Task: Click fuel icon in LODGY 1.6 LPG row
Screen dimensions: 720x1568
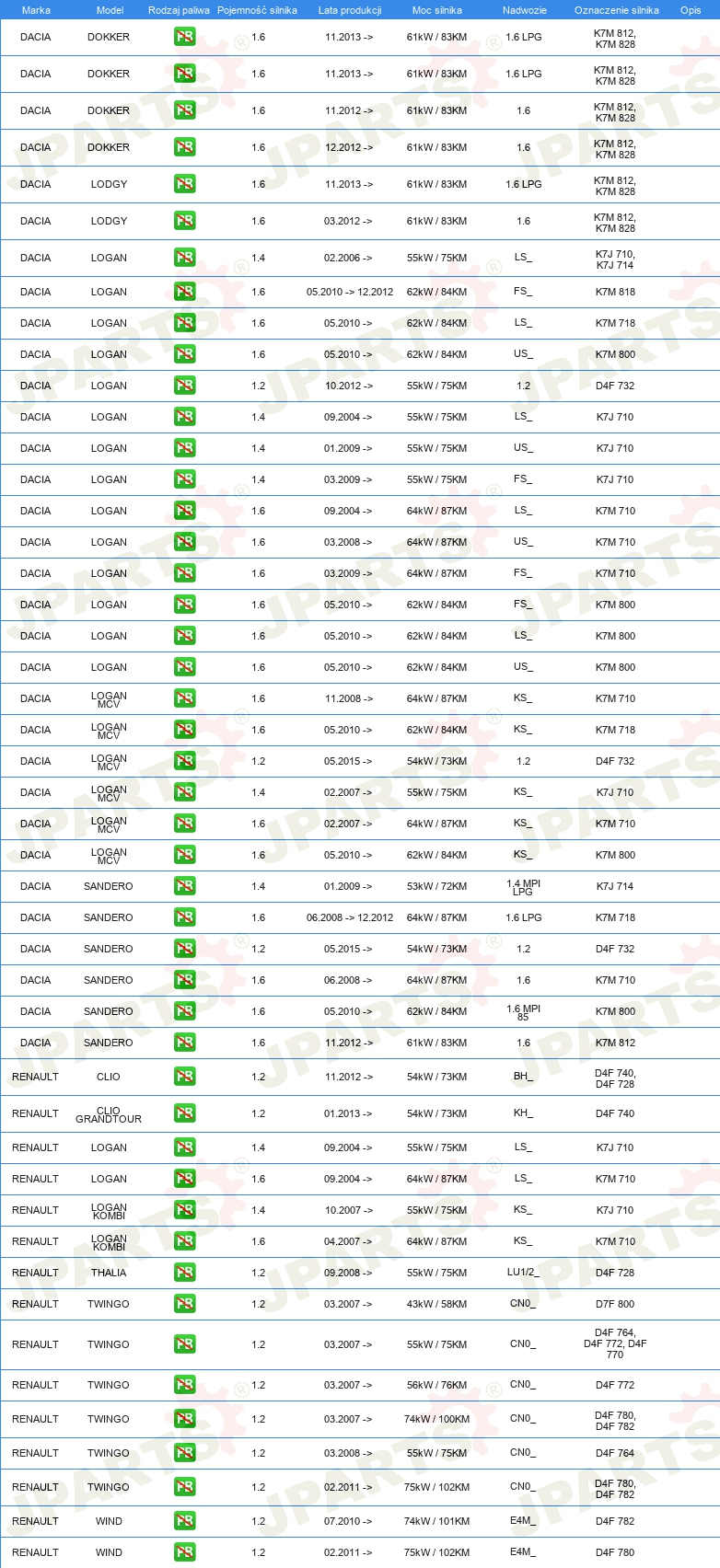Action: pyautogui.click(x=184, y=184)
